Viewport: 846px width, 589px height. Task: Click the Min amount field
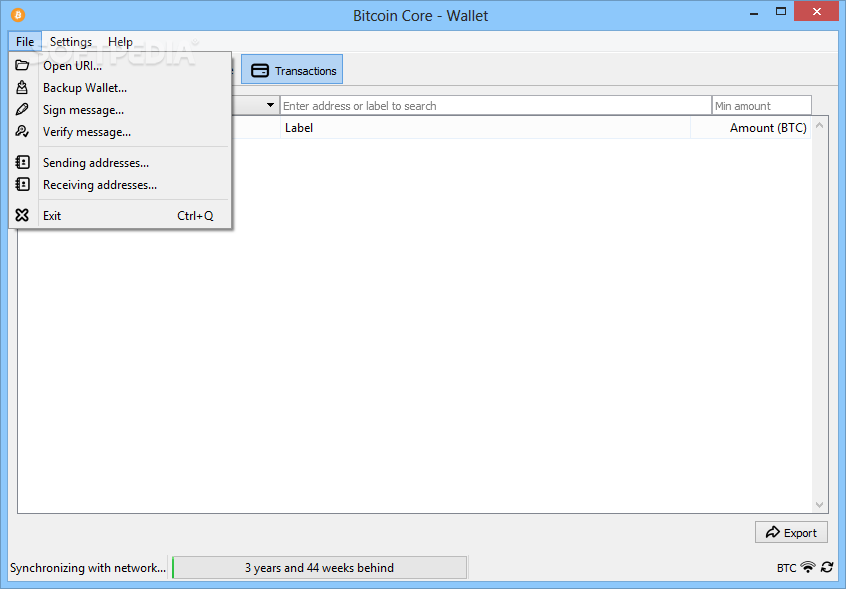click(762, 106)
